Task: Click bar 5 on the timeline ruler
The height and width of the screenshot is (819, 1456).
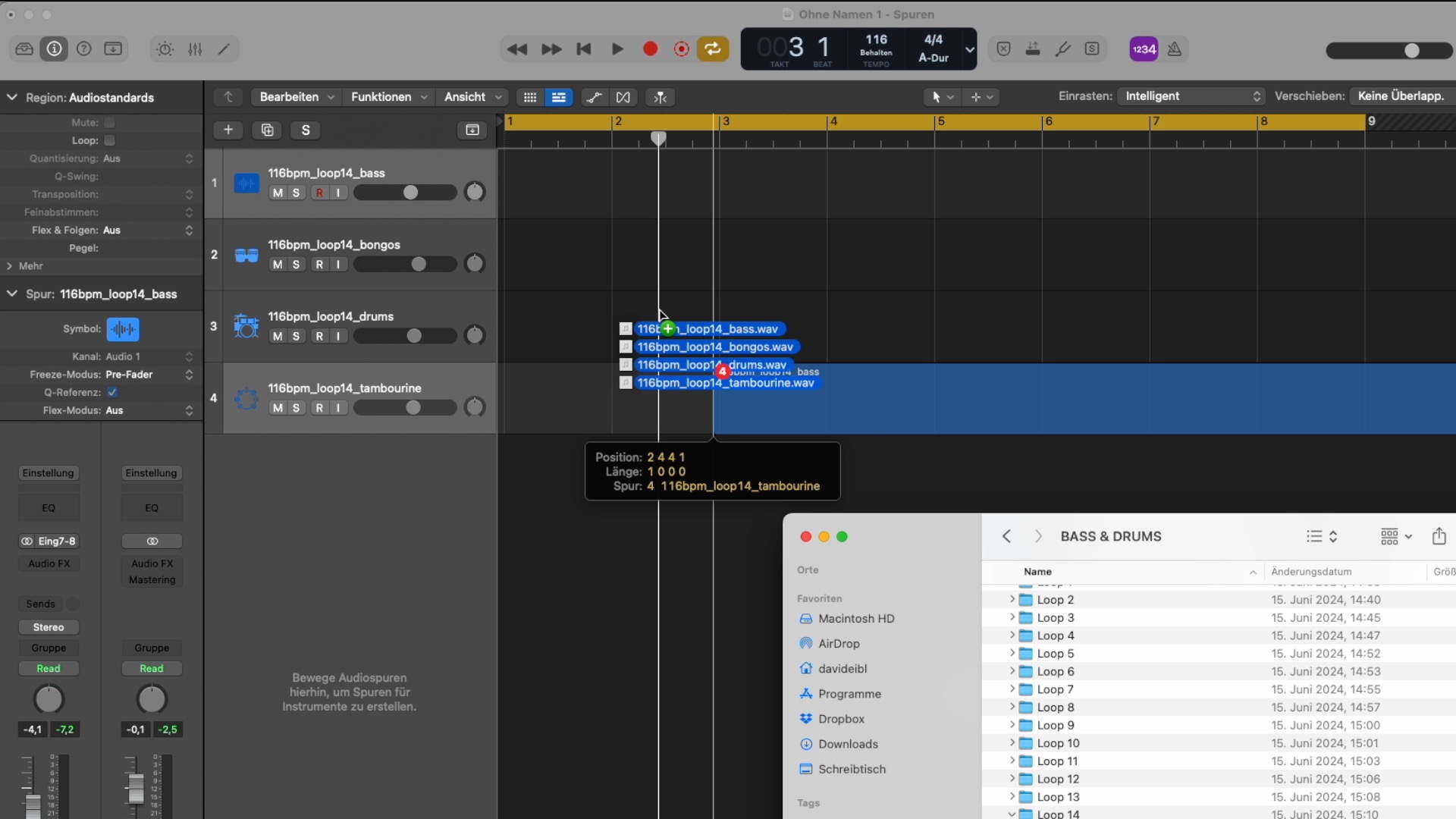Action: click(x=940, y=121)
